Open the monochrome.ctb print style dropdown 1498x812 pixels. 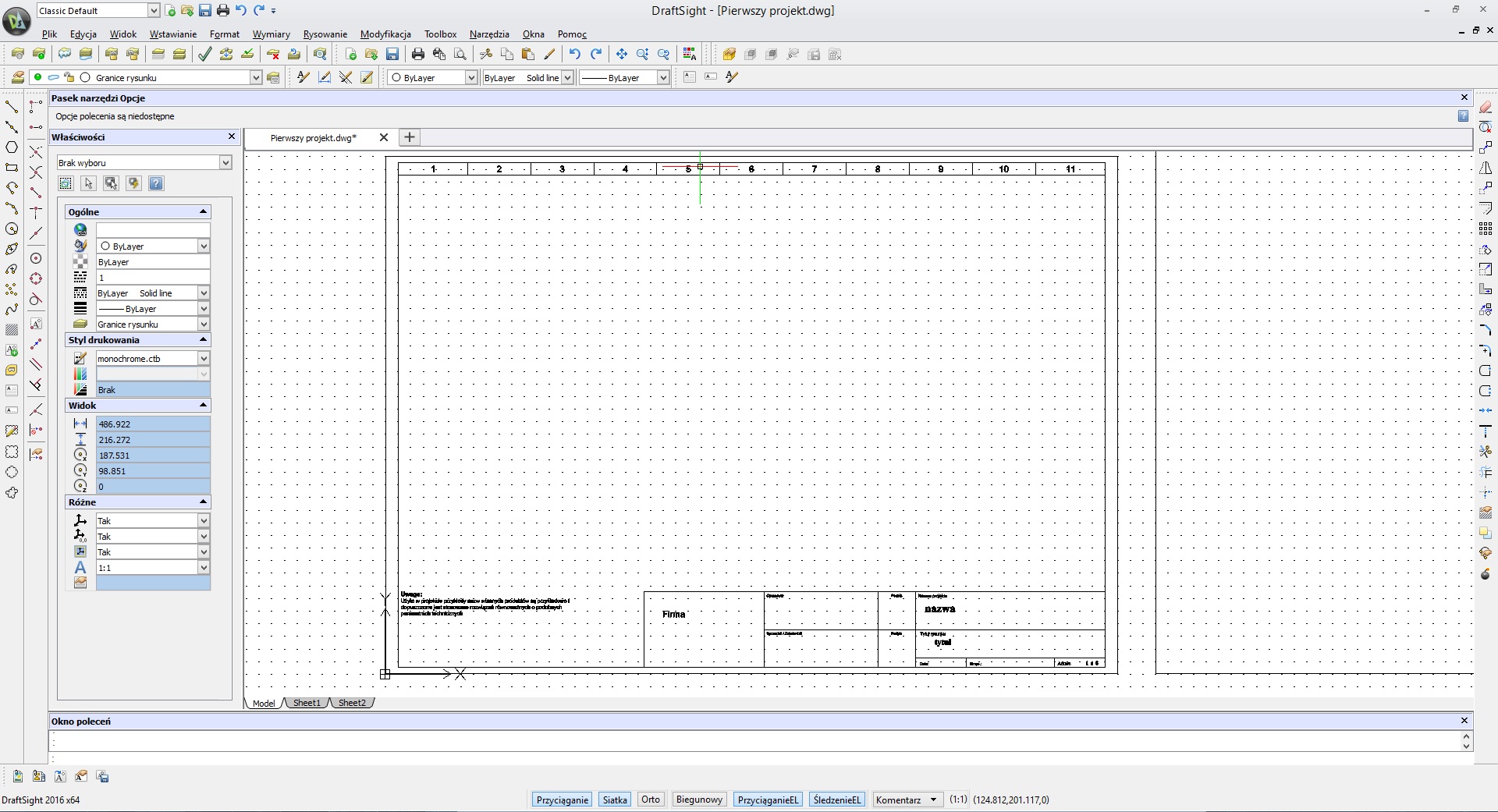(204, 358)
